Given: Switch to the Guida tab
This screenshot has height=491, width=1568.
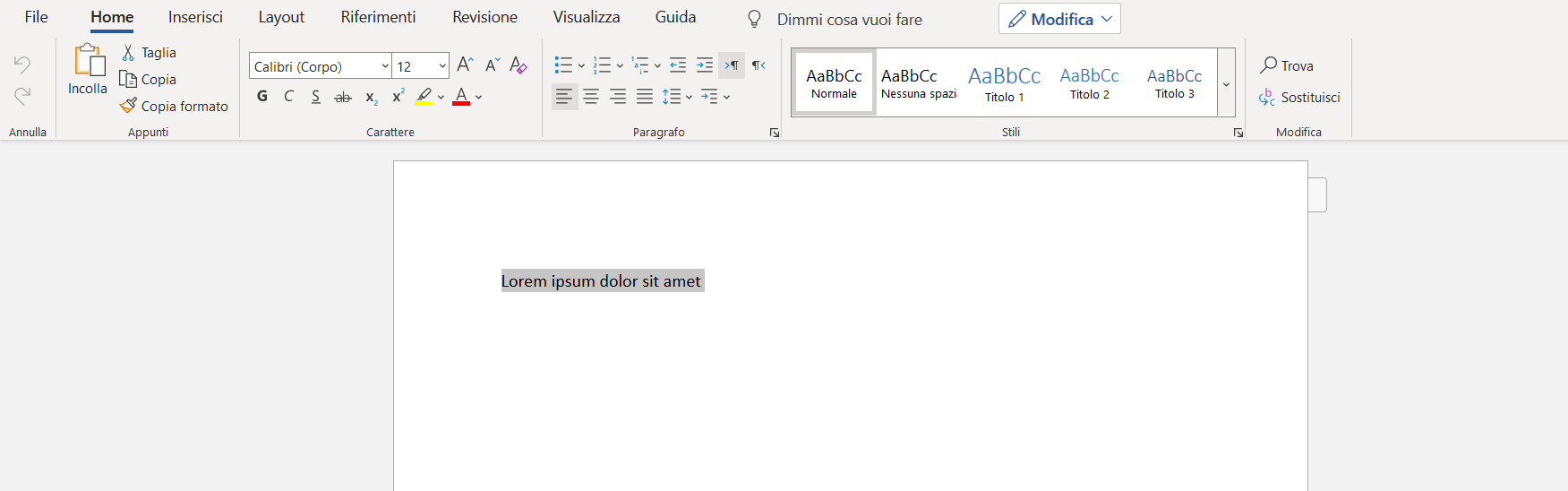Looking at the screenshot, I should pyautogui.click(x=675, y=17).
